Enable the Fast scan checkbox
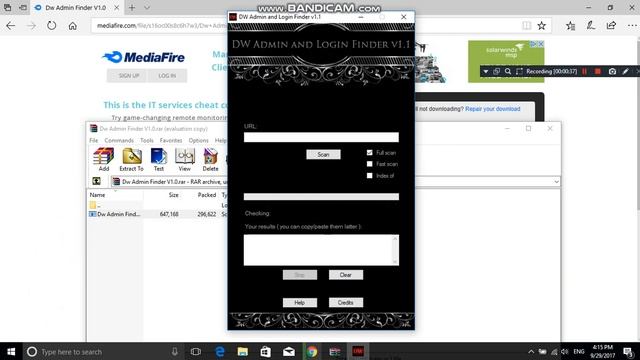This screenshot has height=360, width=640. tap(369, 164)
